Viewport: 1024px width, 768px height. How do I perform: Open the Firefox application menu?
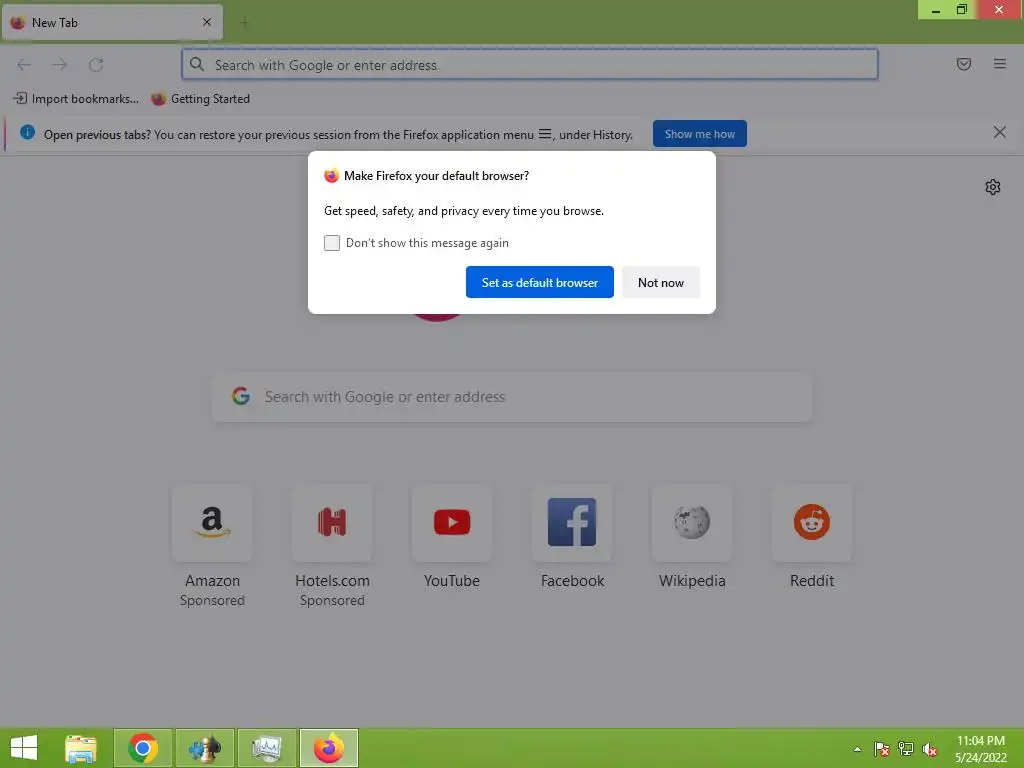(x=1000, y=64)
